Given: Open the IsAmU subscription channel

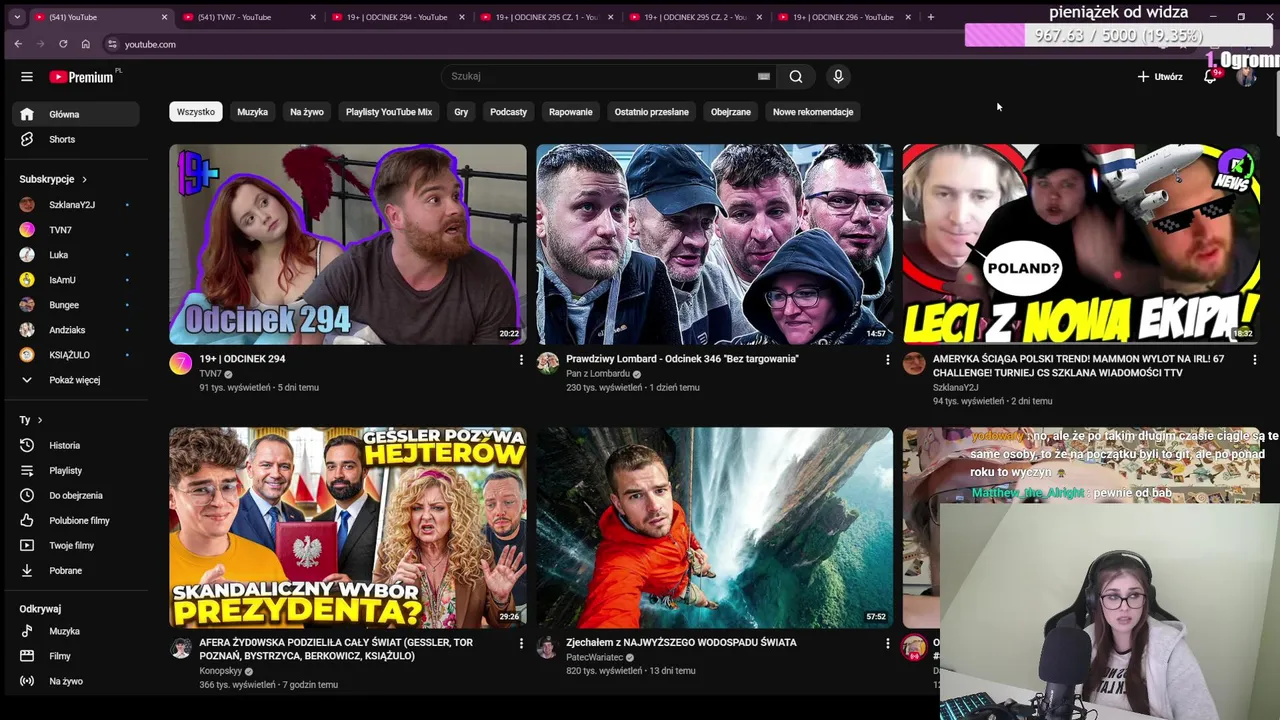Looking at the screenshot, I should 76,280.
